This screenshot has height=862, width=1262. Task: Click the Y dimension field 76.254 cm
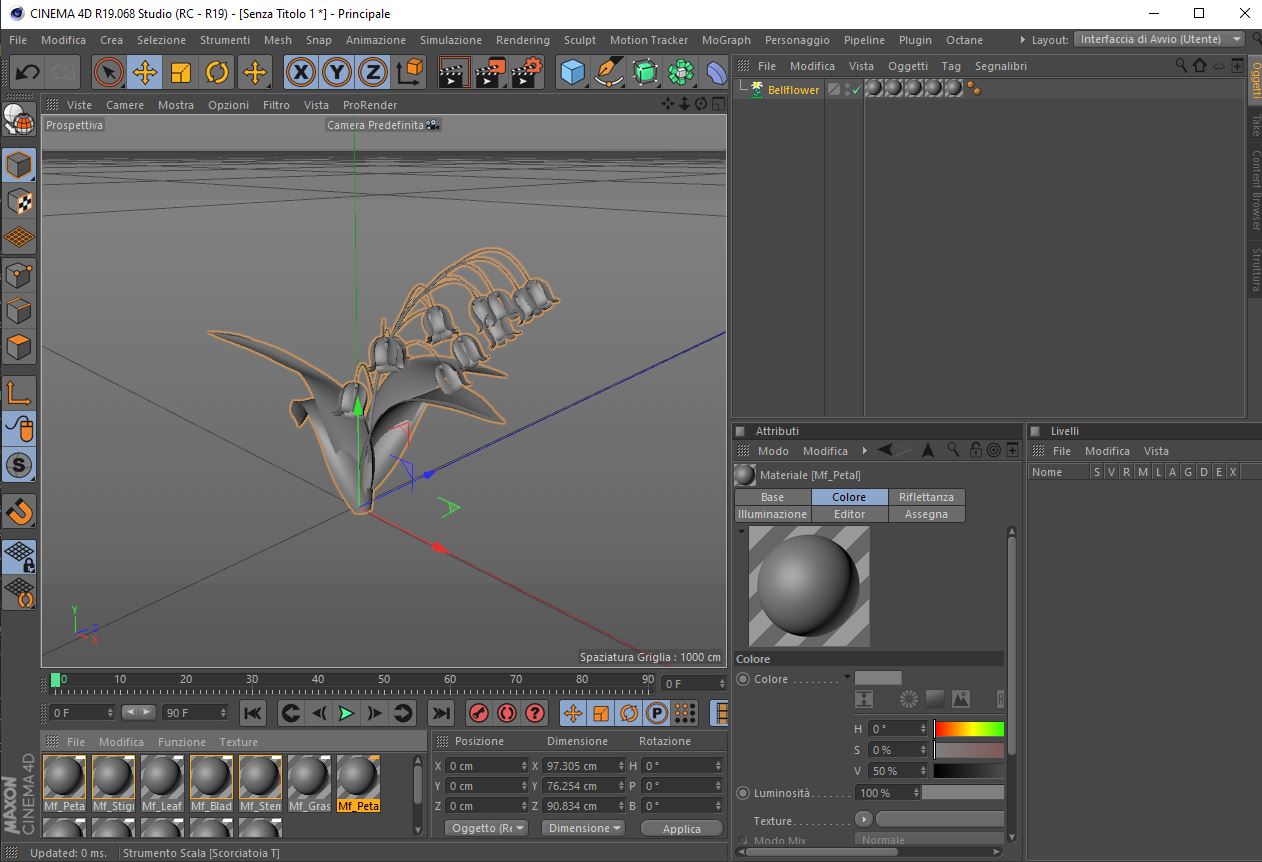(585, 786)
